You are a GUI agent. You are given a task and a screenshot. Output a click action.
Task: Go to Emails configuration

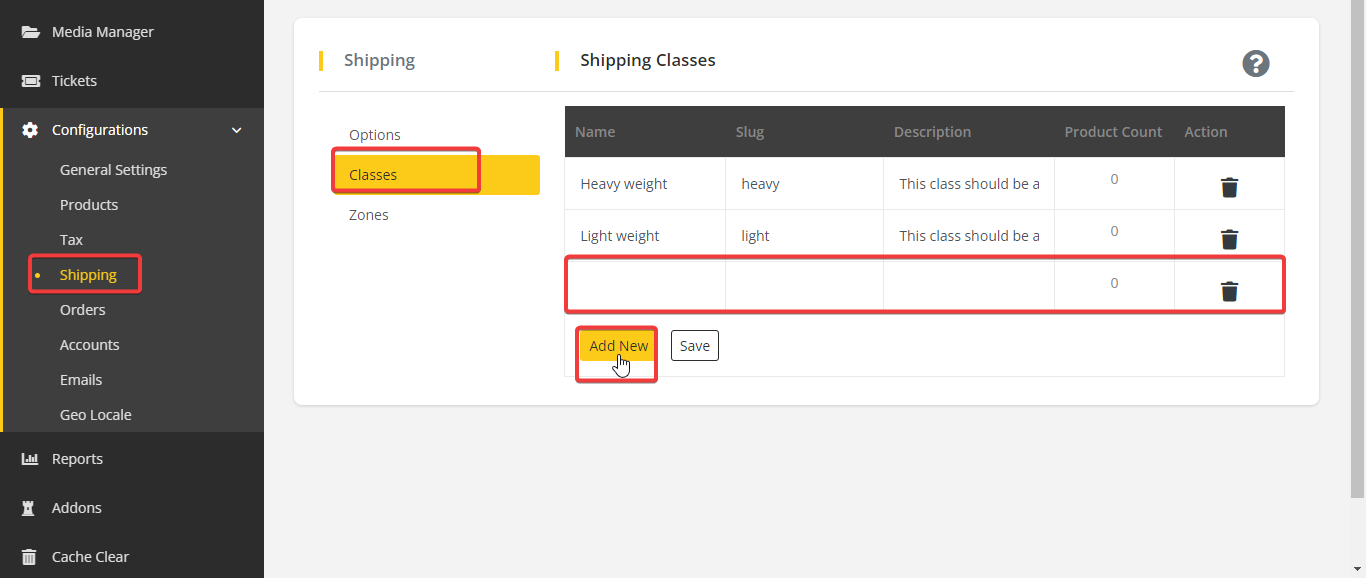click(81, 380)
